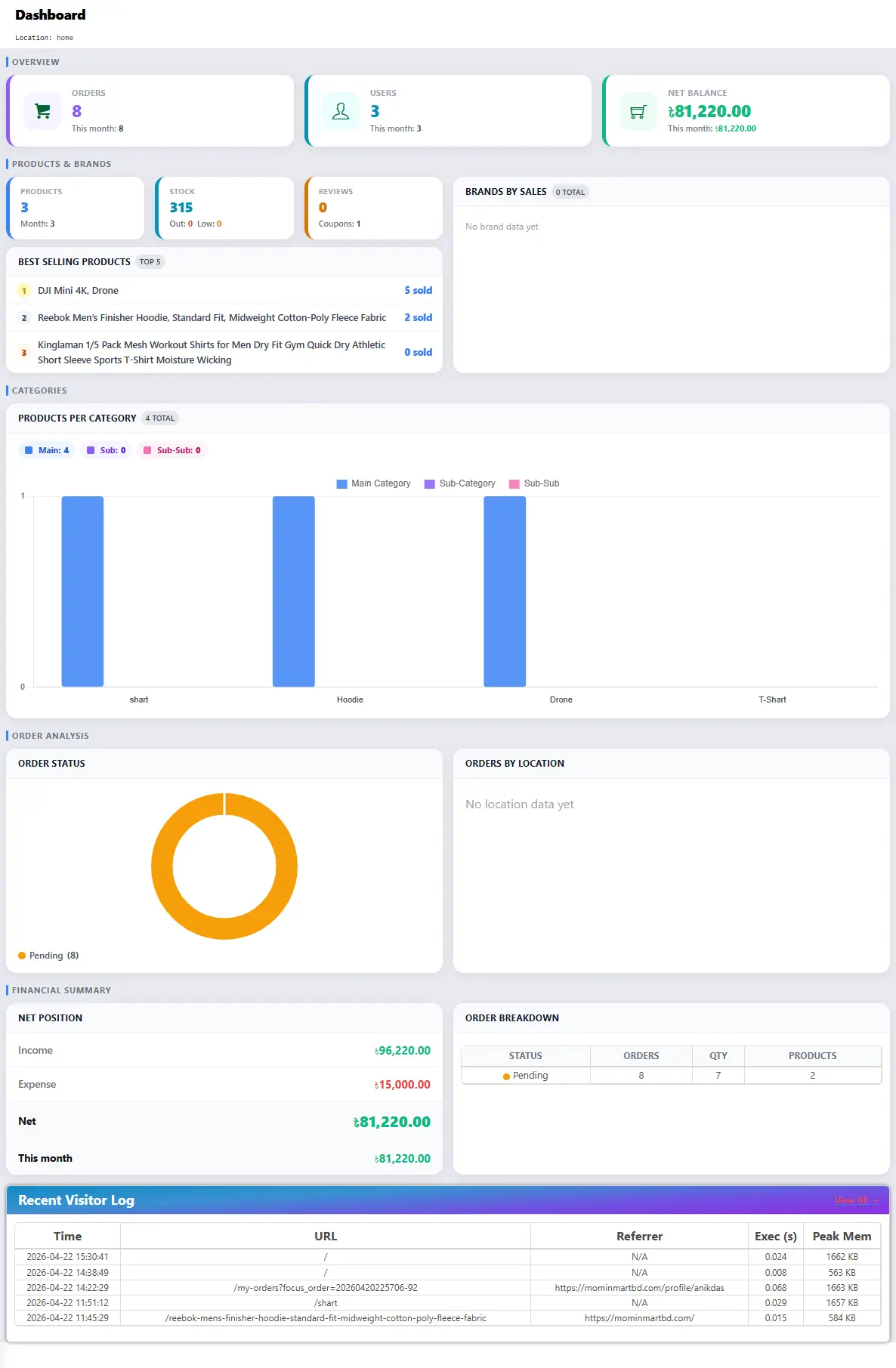Click the Net Balance cart icon

click(638, 111)
